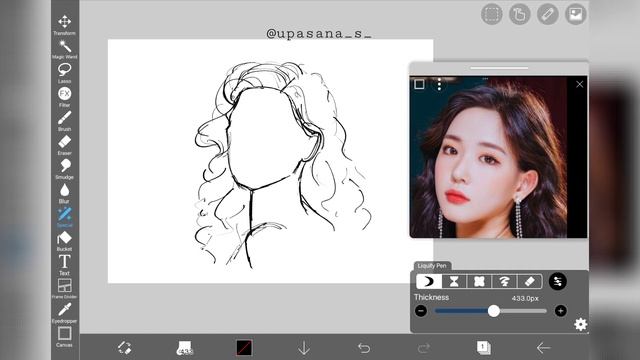Increase thickness with plus button
The height and width of the screenshot is (360, 640).
(x=561, y=311)
